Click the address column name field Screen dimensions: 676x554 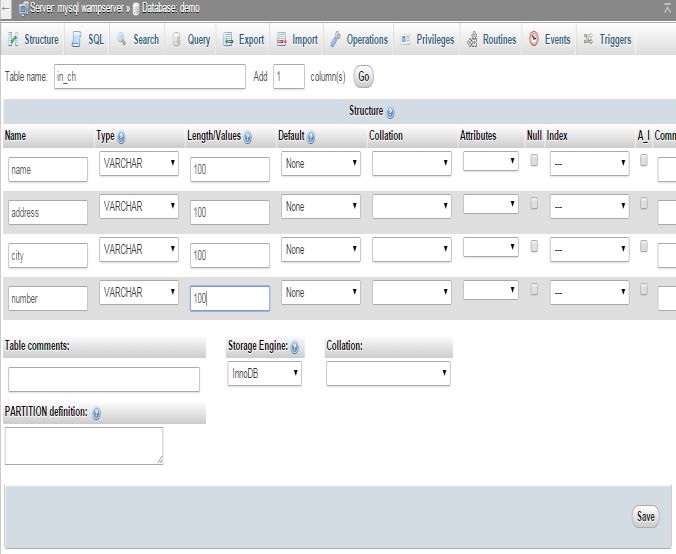[48, 212]
